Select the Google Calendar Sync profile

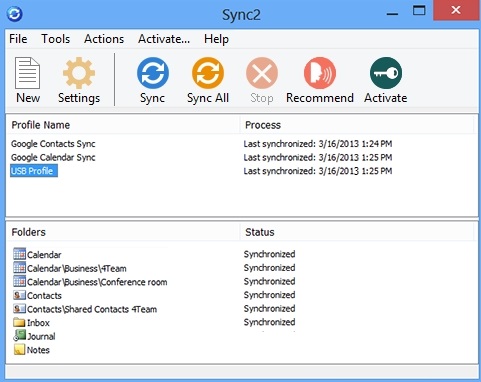[x=53, y=157]
